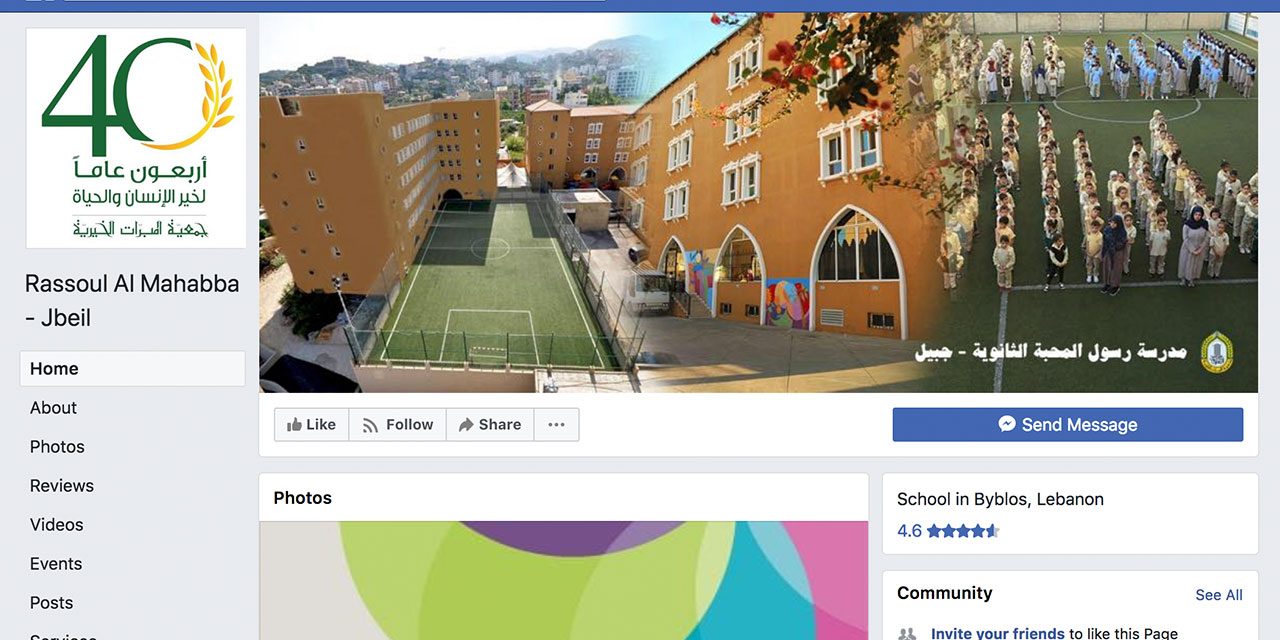1280x640 pixels.
Task: Click the Share arrow icon
Action: click(x=466, y=425)
